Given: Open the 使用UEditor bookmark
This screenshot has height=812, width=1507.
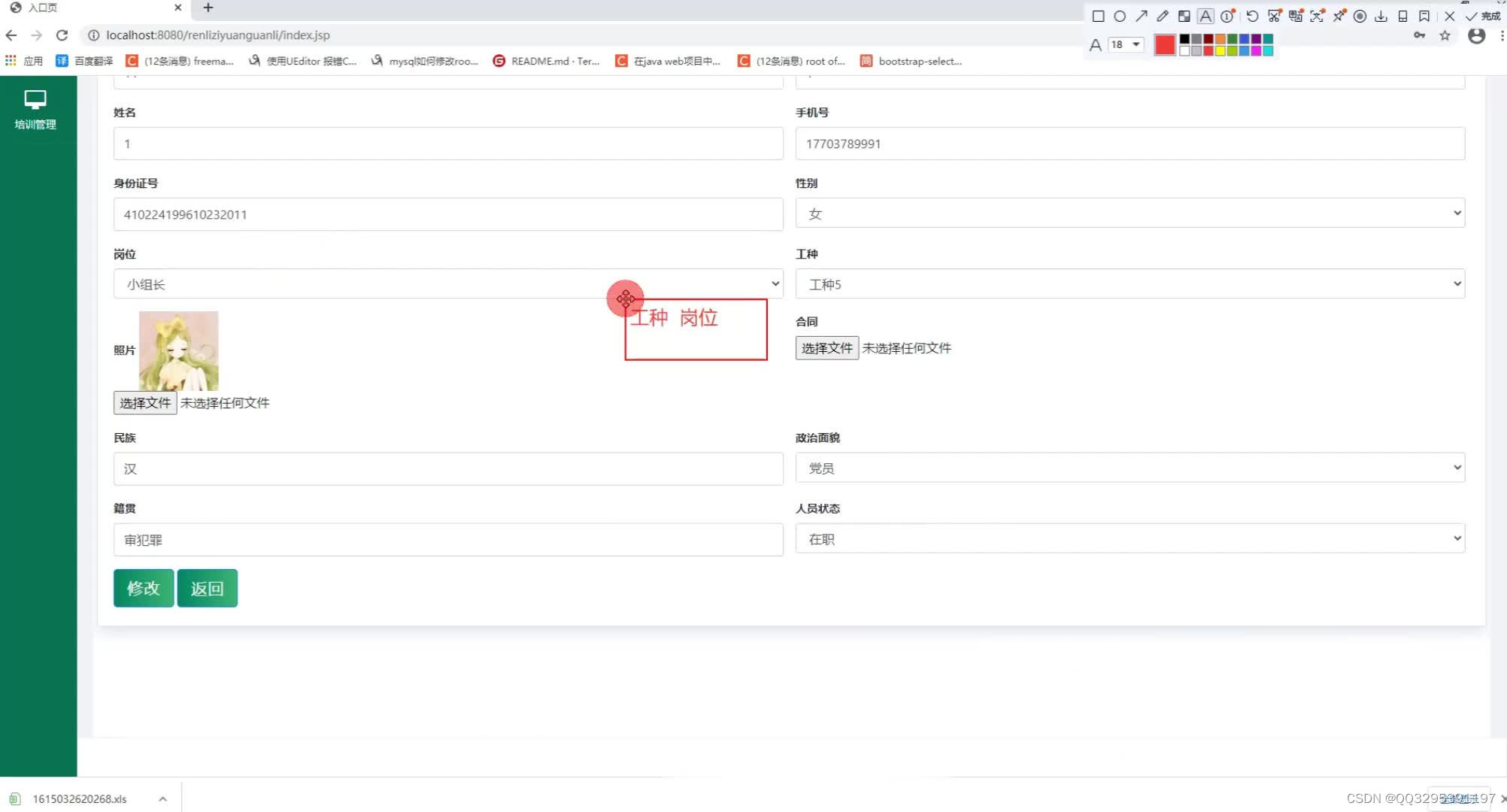Looking at the screenshot, I should (303, 61).
